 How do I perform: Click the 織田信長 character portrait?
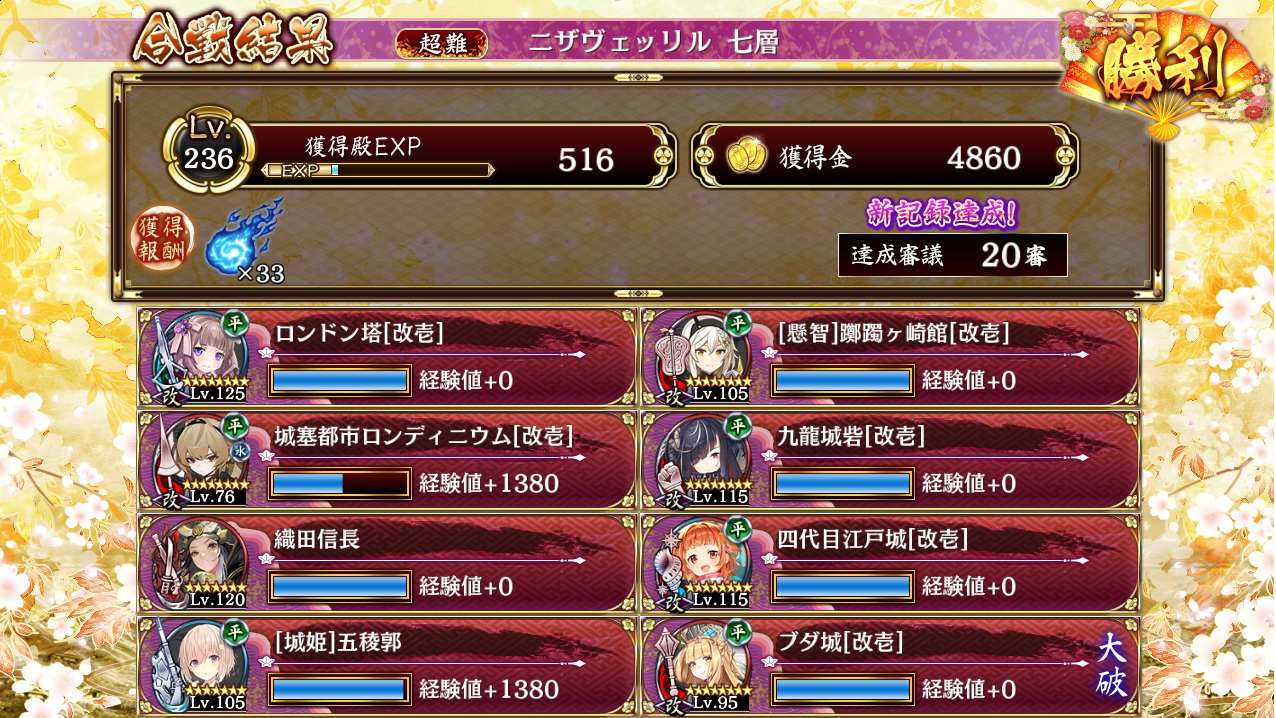(x=201, y=563)
